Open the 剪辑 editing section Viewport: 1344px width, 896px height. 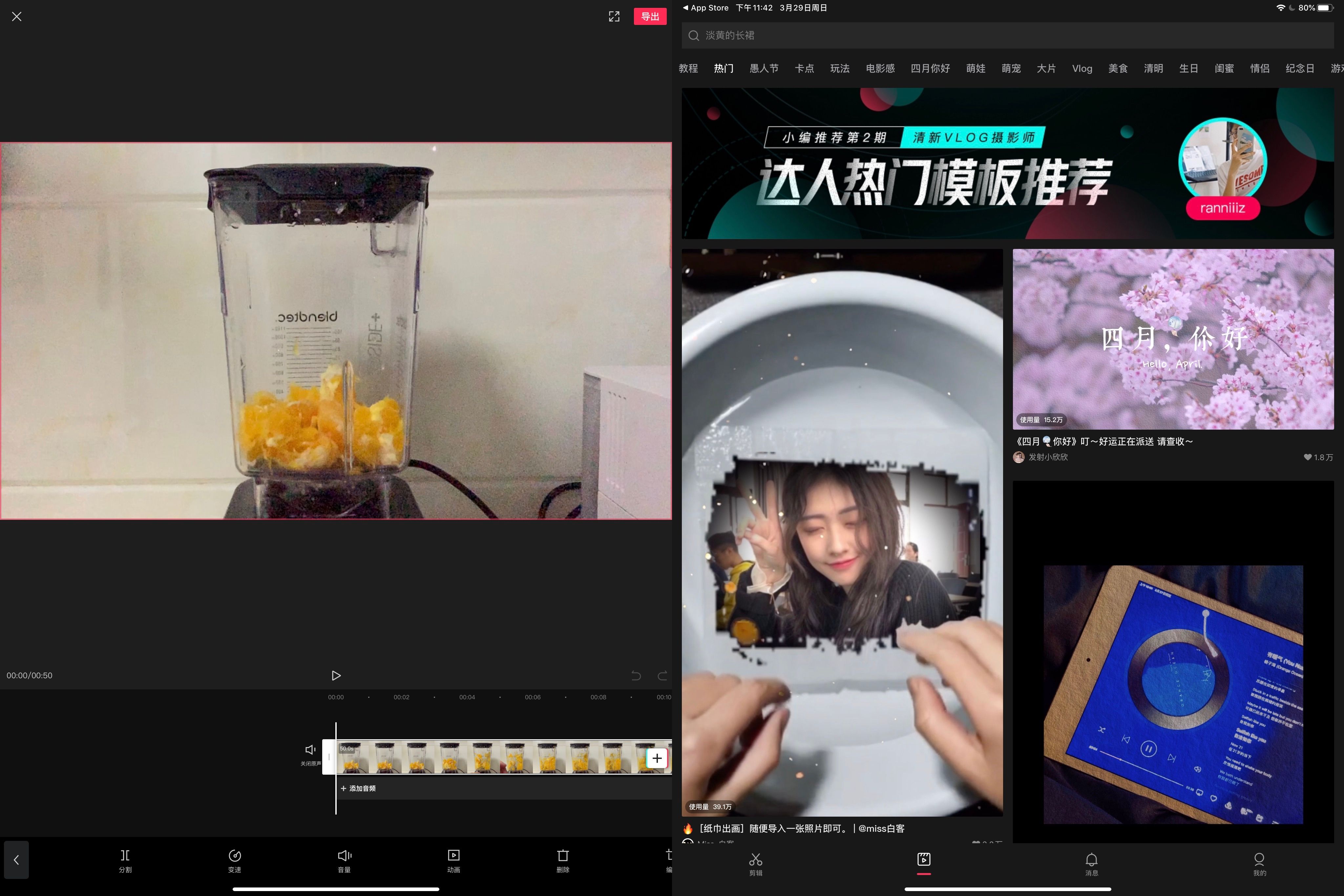pyautogui.click(x=756, y=864)
